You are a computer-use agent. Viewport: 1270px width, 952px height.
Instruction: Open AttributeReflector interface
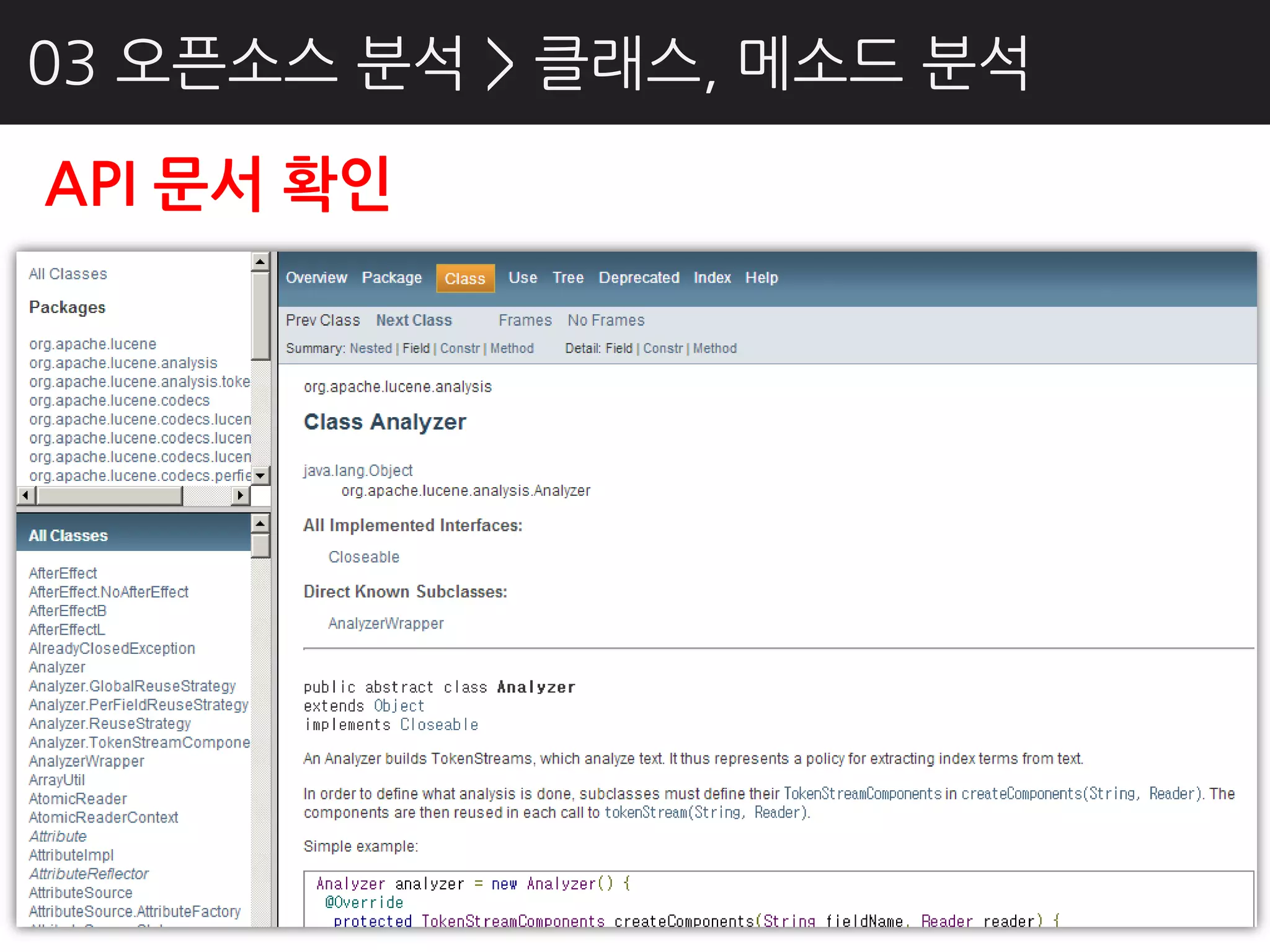(x=89, y=874)
